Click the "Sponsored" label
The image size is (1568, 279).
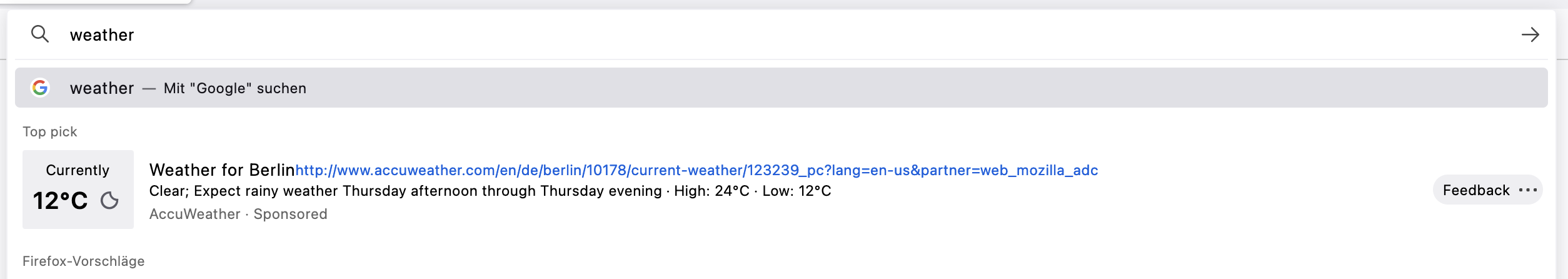click(x=290, y=214)
